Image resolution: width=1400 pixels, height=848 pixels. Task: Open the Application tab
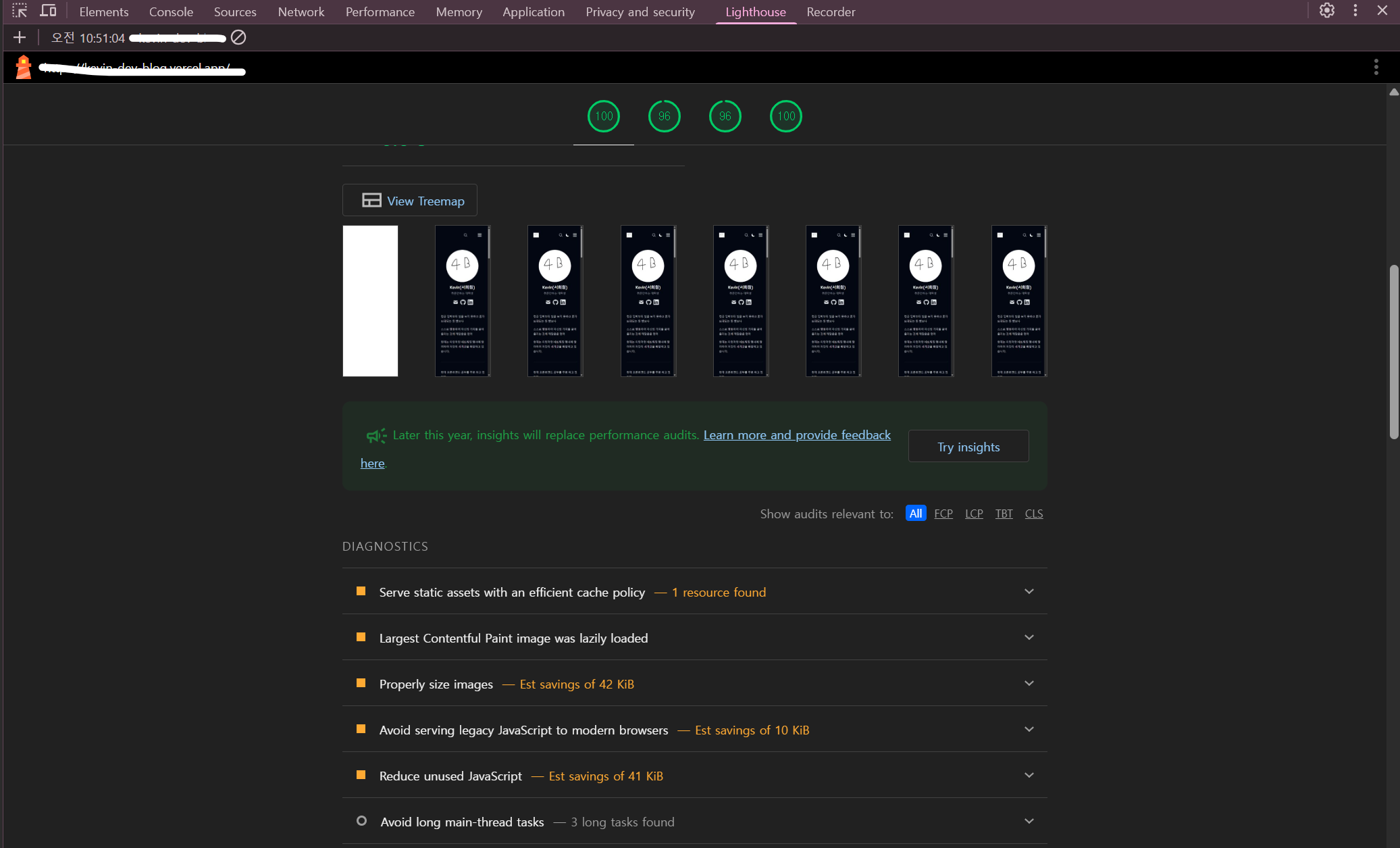point(533,12)
